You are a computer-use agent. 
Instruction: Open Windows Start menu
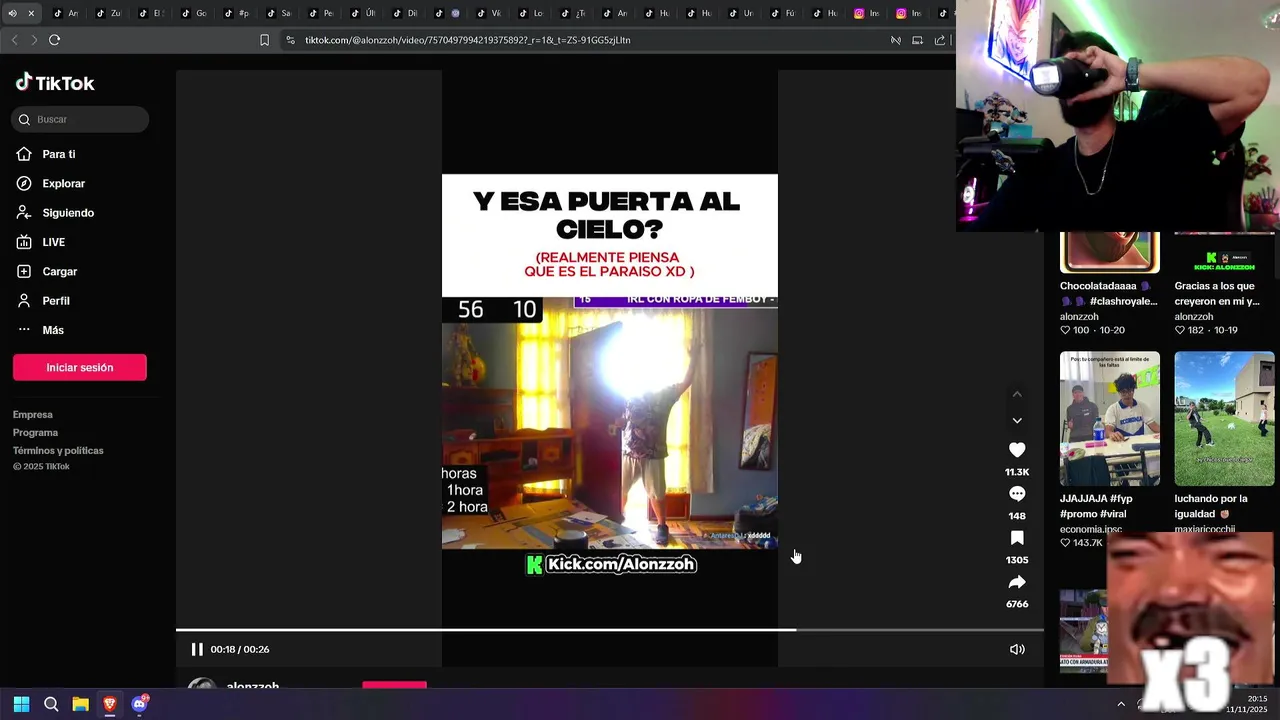click(21, 704)
